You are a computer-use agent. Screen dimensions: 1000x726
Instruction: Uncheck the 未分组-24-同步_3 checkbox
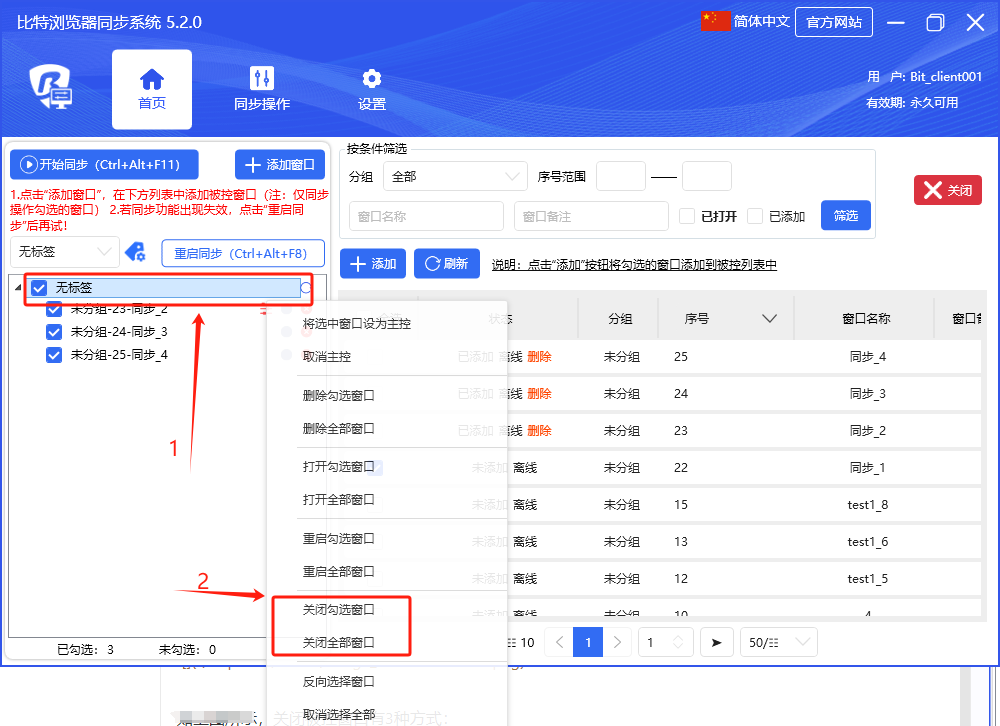point(55,332)
